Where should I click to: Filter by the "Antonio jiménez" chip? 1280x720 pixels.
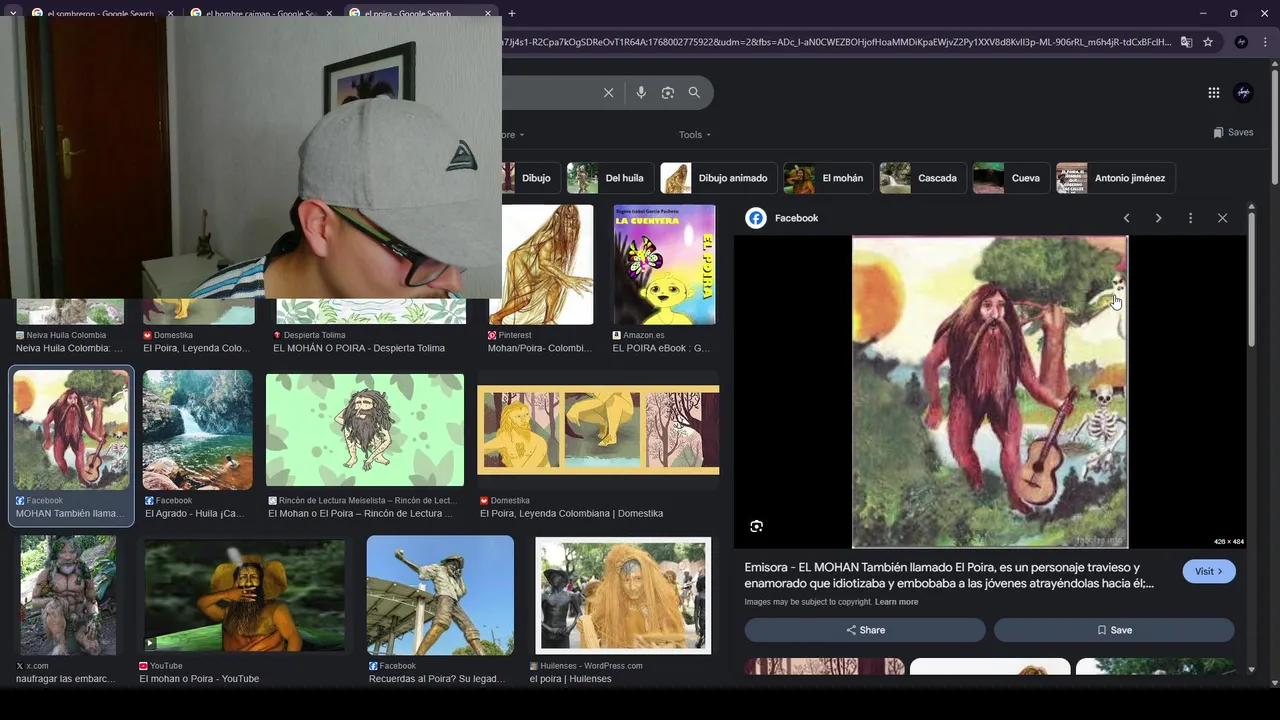[1116, 178]
